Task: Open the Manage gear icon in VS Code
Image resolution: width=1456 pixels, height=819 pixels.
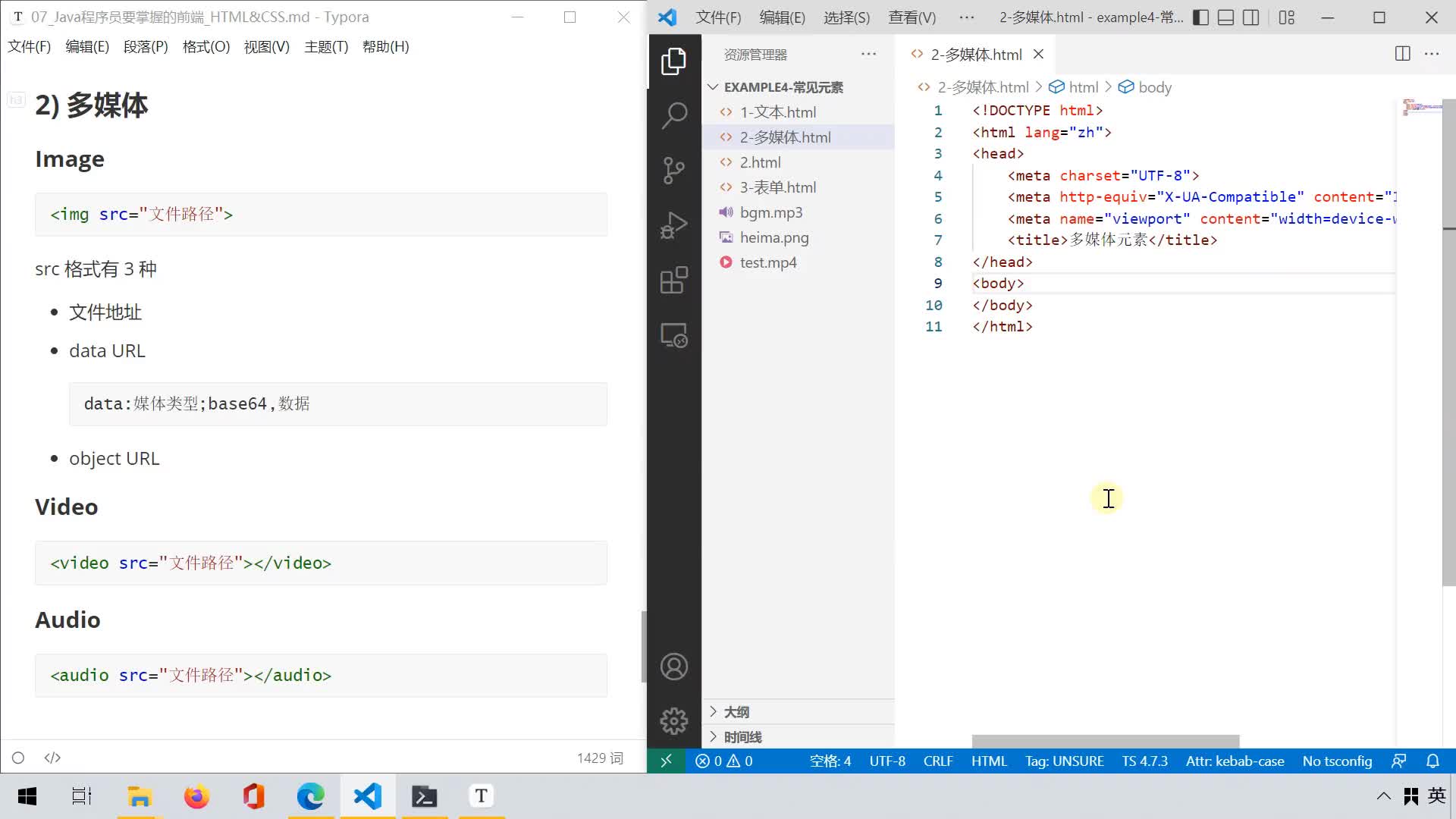Action: click(673, 721)
